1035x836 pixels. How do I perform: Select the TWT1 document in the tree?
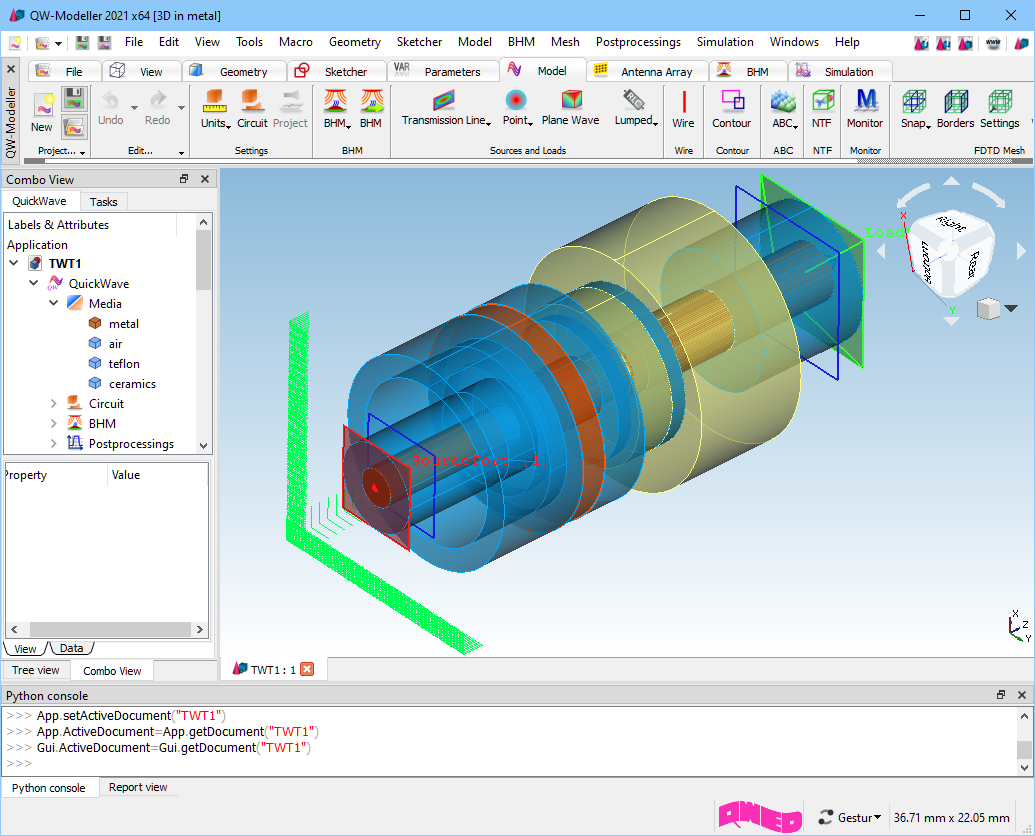(65, 263)
